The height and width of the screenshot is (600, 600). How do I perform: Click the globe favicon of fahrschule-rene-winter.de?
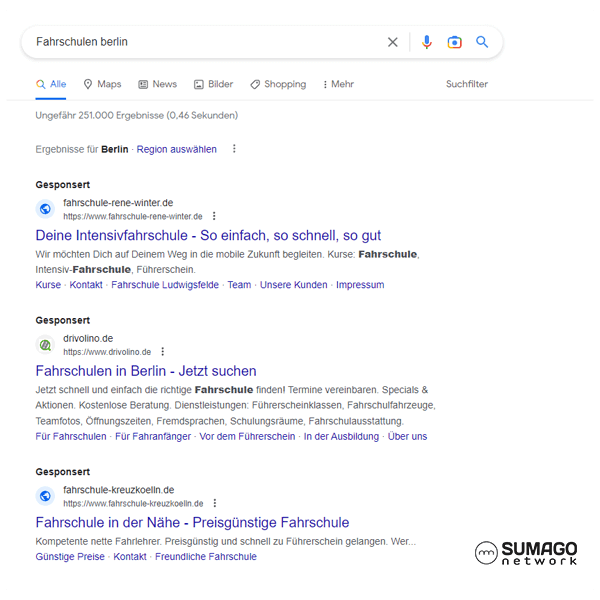pos(45,209)
